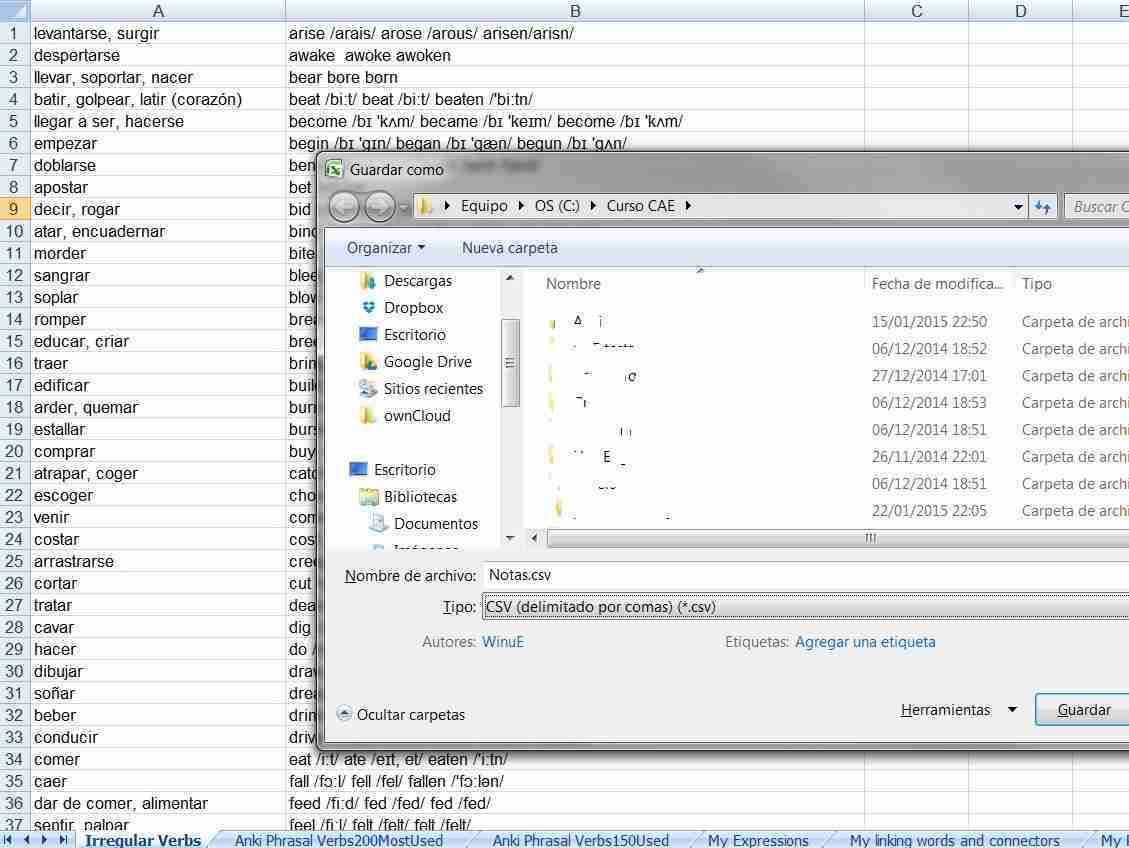Switch to Anki Phrasal Verbs200MostUsed sheet tab
Image resolution: width=1129 pixels, height=848 pixels.
[338, 840]
